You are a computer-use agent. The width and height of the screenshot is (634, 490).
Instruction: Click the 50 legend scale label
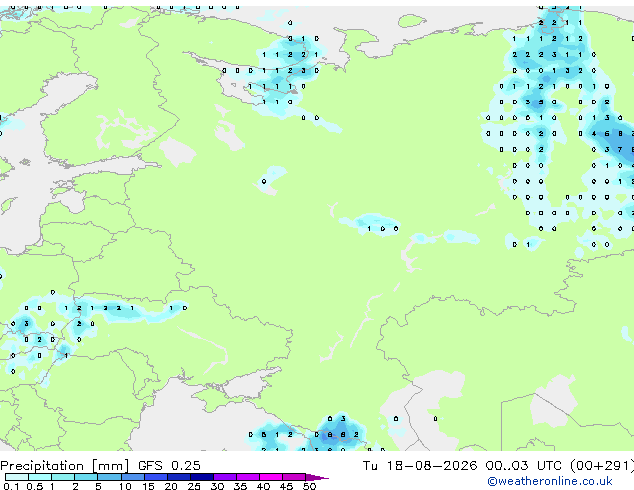310,486
